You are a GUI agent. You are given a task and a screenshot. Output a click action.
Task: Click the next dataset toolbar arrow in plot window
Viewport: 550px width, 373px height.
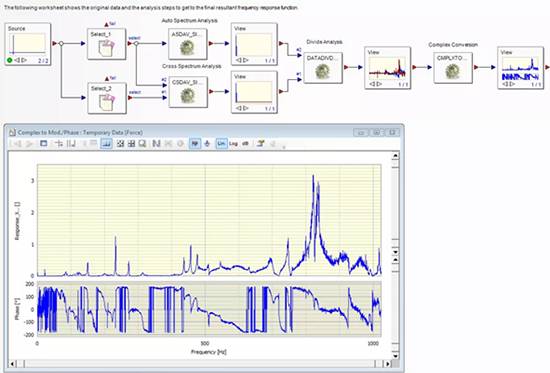(29, 144)
